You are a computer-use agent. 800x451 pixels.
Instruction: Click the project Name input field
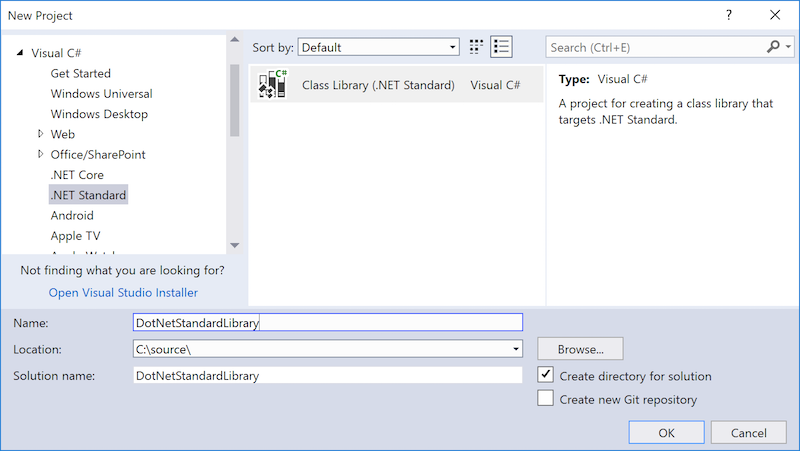click(328, 322)
